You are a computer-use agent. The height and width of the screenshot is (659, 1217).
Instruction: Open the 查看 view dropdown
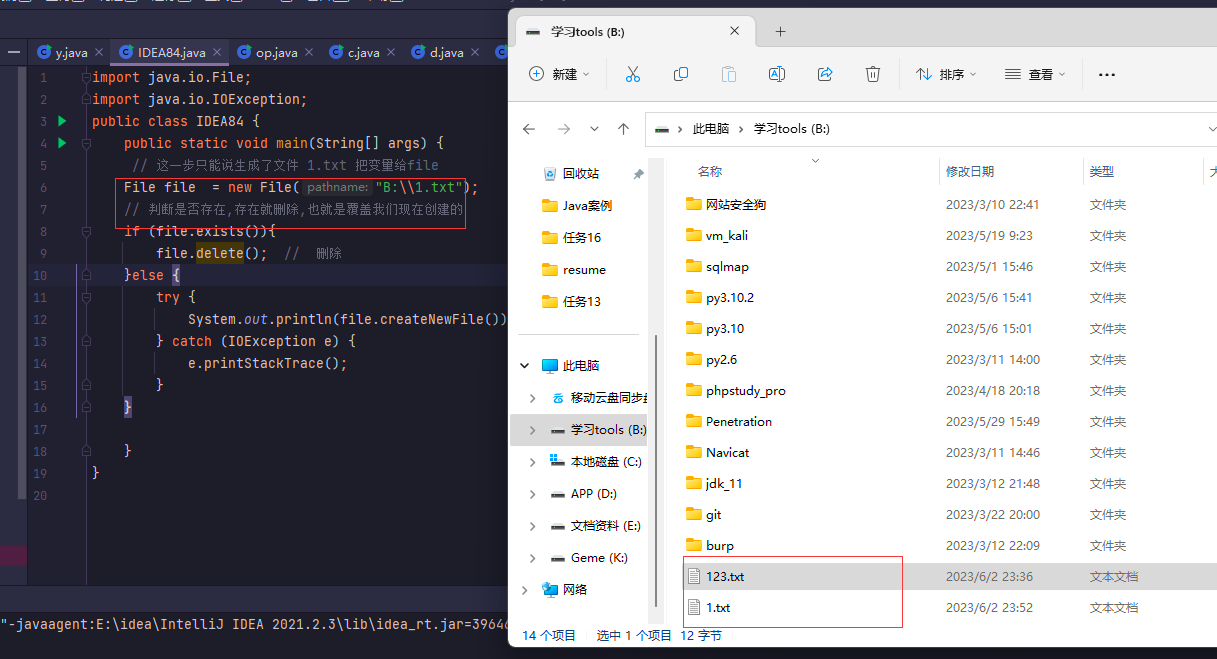tap(1035, 74)
